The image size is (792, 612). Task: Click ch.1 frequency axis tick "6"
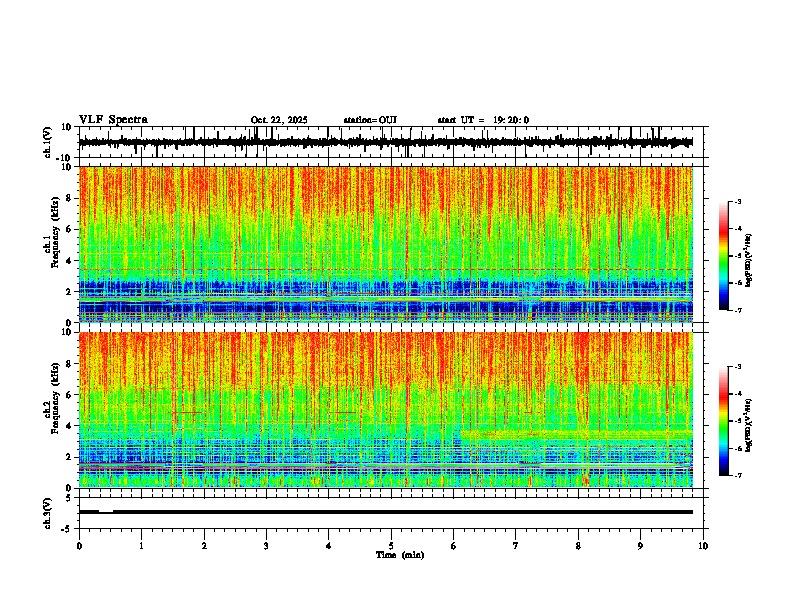70,229
